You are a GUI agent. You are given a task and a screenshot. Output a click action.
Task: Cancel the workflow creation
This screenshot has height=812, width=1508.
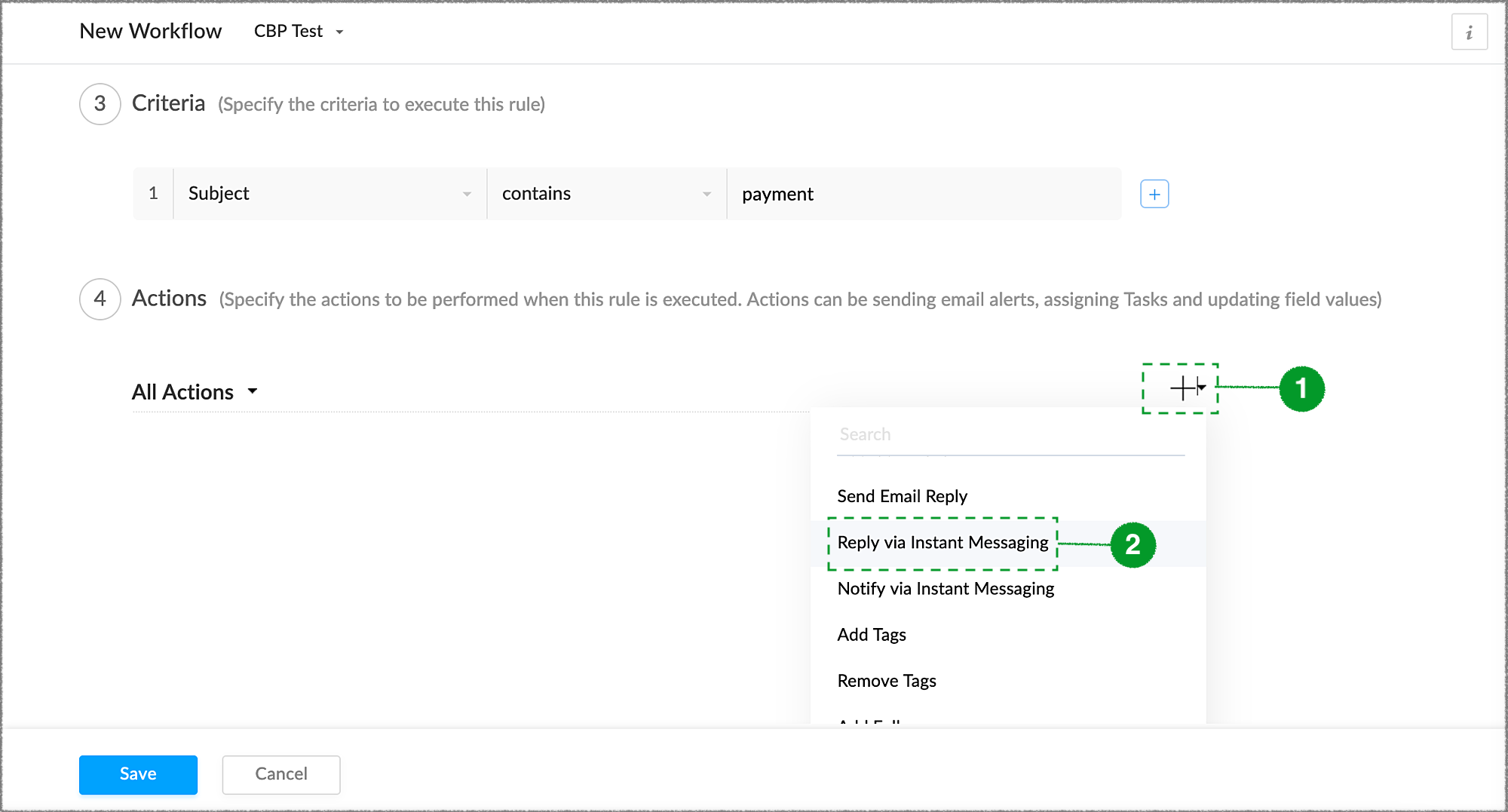[x=280, y=774]
